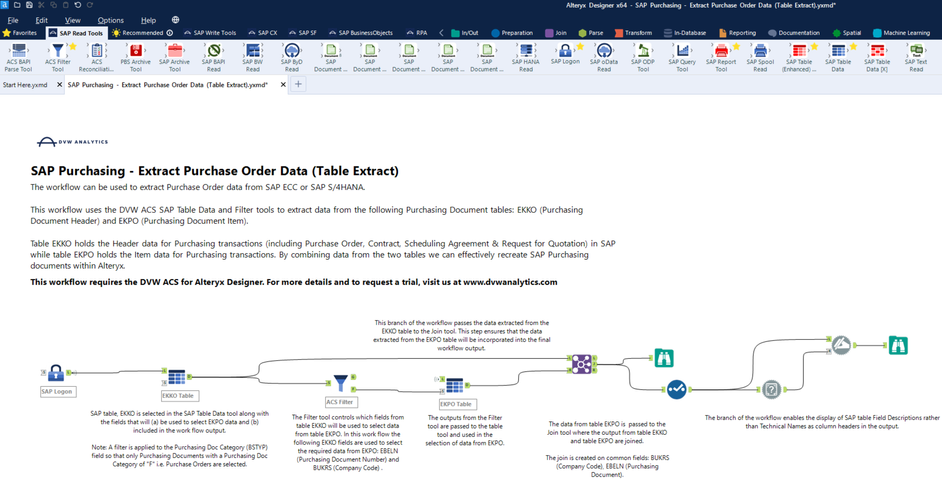
Task: Open the Edit menu
Action: click(41, 20)
